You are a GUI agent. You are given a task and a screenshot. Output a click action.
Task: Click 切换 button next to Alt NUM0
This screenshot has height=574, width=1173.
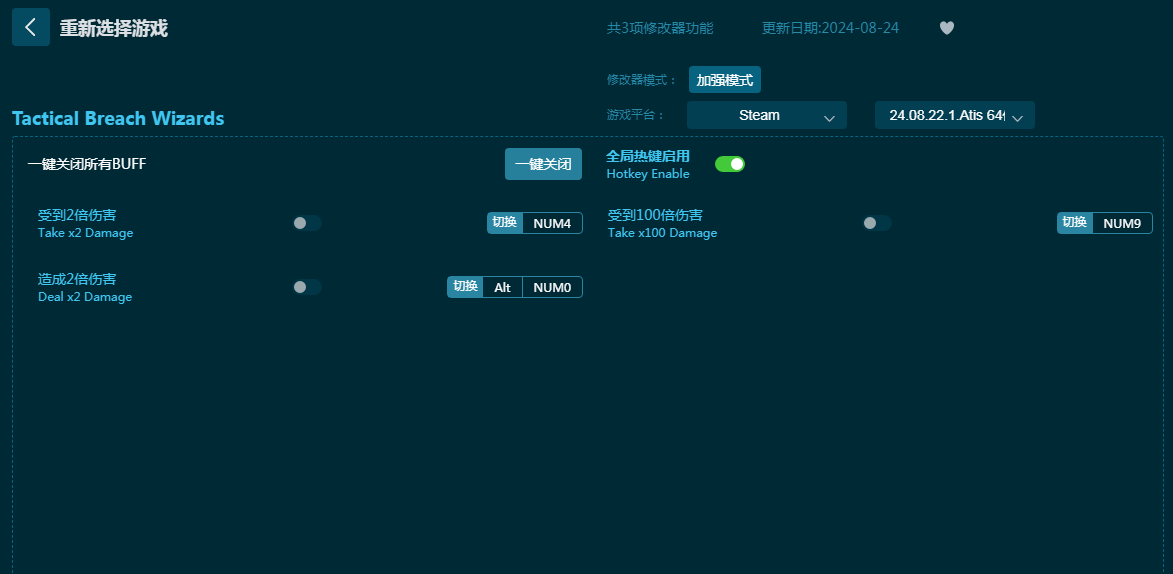pyautogui.click(x=465, y=287)
